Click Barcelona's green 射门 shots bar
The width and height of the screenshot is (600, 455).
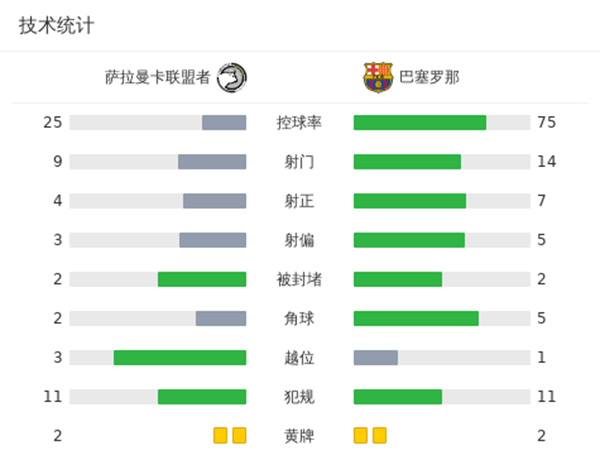click(407, 162)
